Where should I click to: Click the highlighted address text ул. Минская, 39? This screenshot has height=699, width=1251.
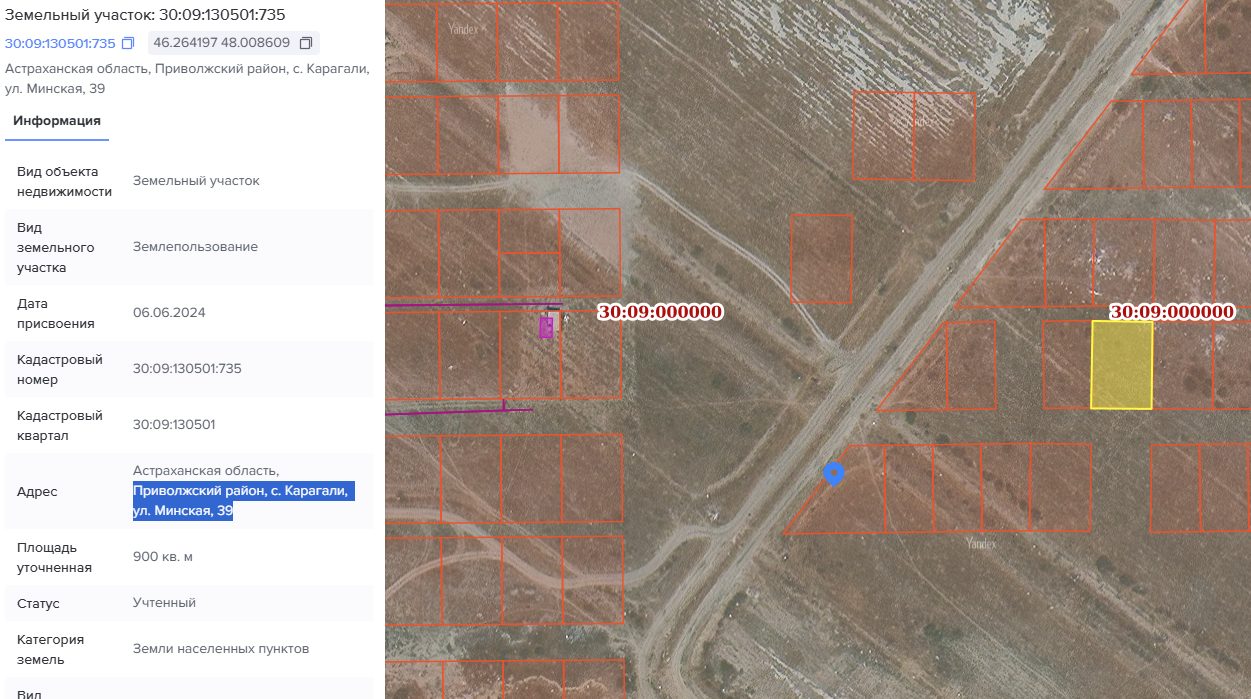tap(183, 512)
